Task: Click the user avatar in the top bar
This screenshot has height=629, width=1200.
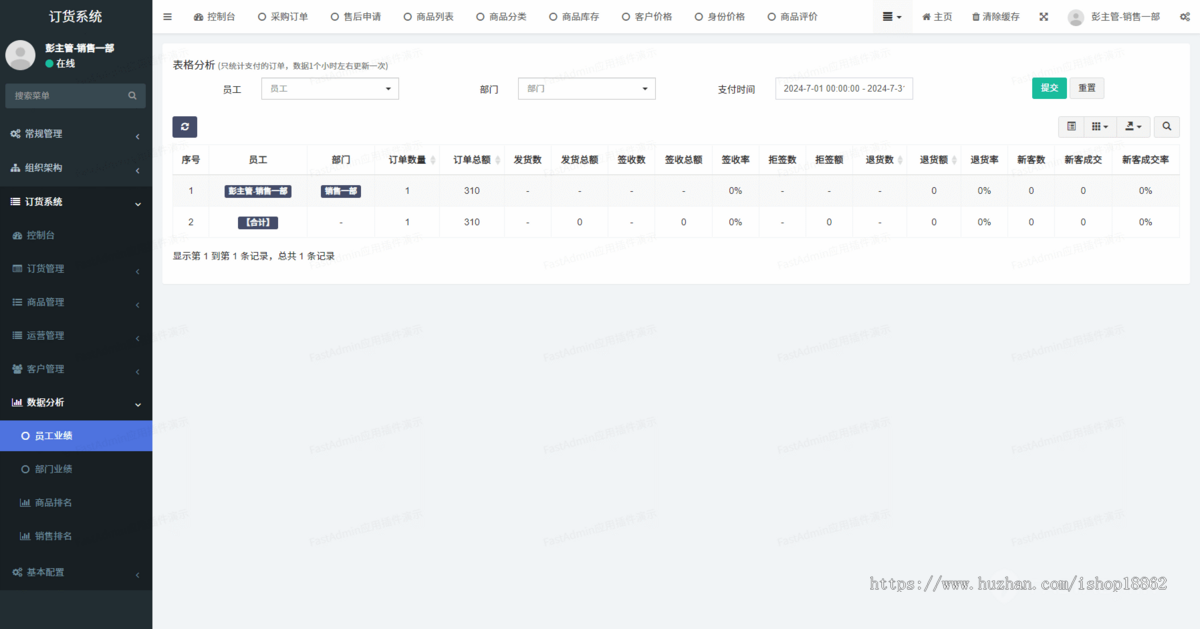Action: click(1075, 15)
